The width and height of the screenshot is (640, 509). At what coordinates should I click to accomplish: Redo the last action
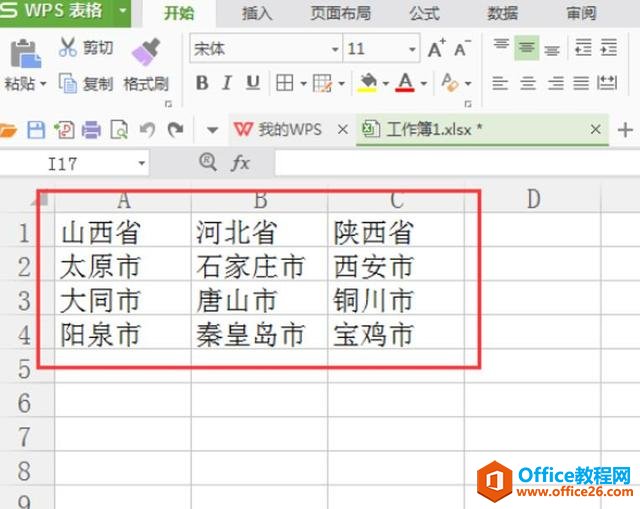176,130
